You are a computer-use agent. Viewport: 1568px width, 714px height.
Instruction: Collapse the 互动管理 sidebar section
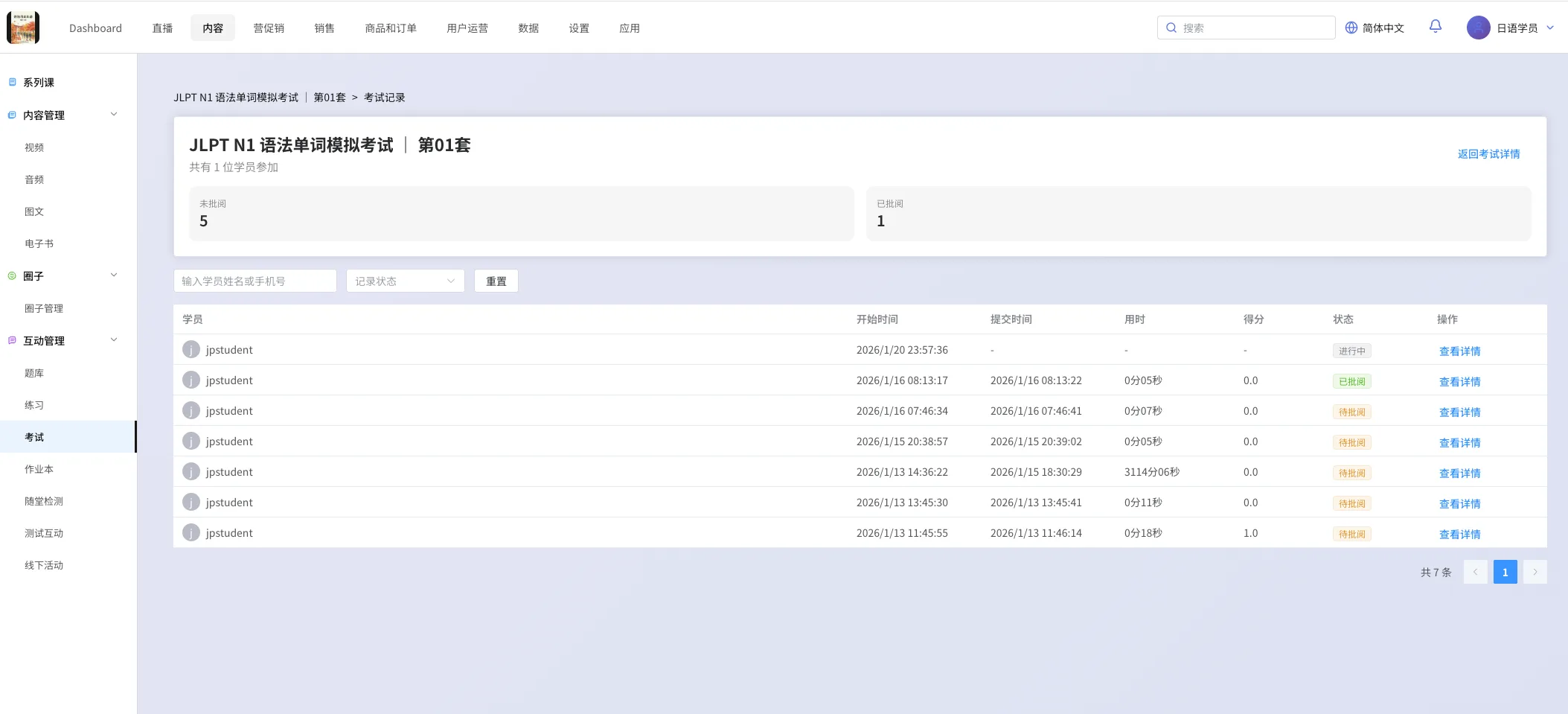[114, 340]
